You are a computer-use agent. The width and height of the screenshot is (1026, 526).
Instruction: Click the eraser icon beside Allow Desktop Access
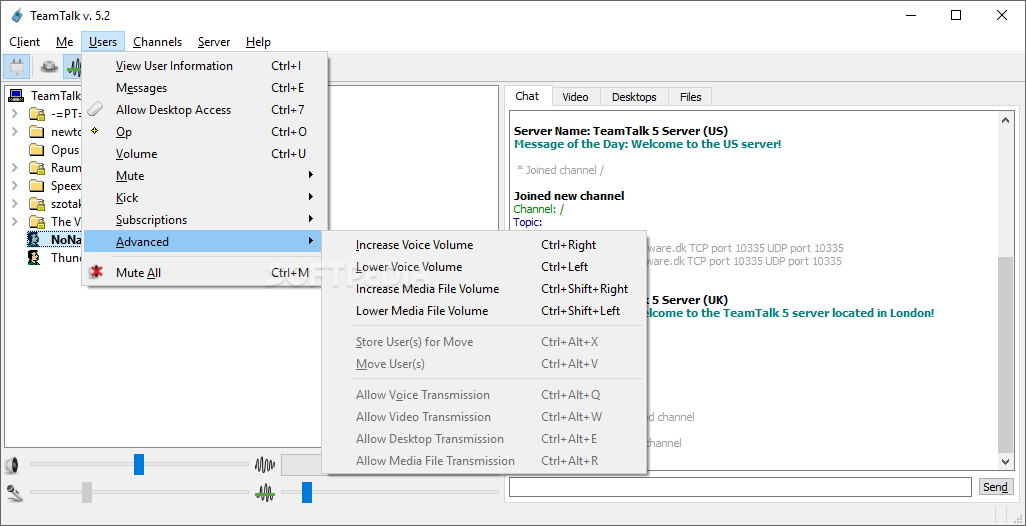click(96, 109)
